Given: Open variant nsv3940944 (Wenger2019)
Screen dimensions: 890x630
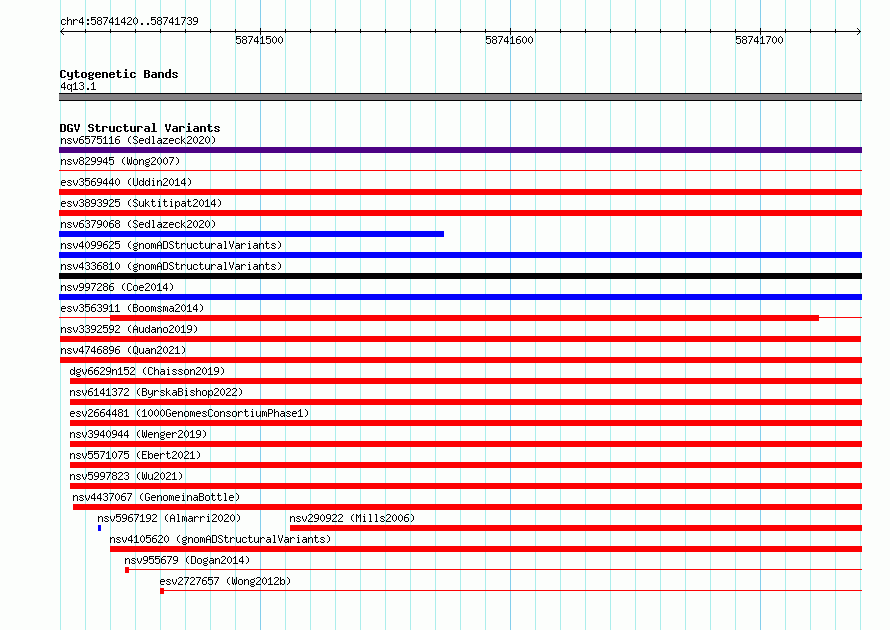Looking at the screenshot, I should (x=138, y=434).
